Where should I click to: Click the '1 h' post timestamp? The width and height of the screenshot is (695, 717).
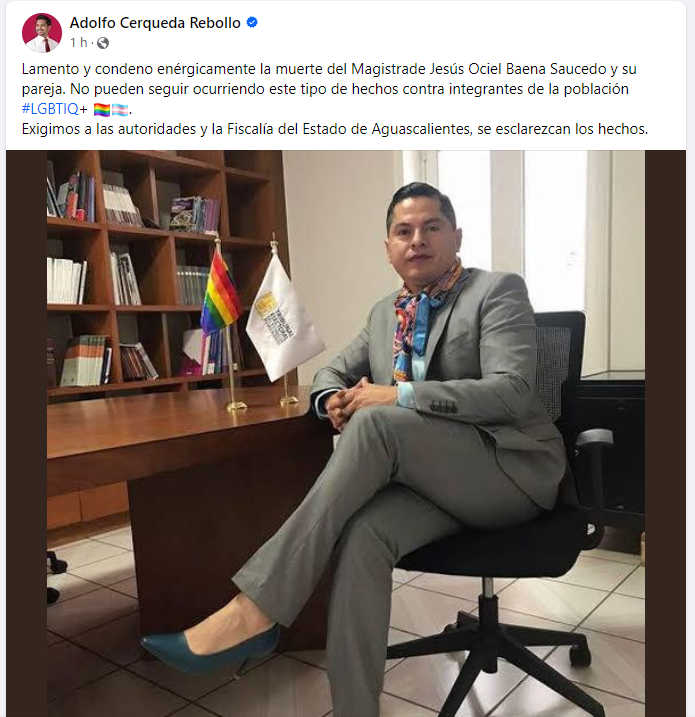pos(78,43)
